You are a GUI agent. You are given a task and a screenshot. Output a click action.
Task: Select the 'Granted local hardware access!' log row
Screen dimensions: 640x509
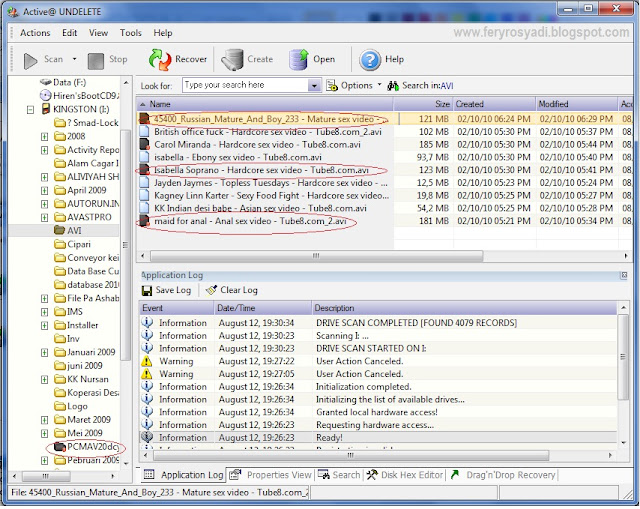[x=378, y=412]
